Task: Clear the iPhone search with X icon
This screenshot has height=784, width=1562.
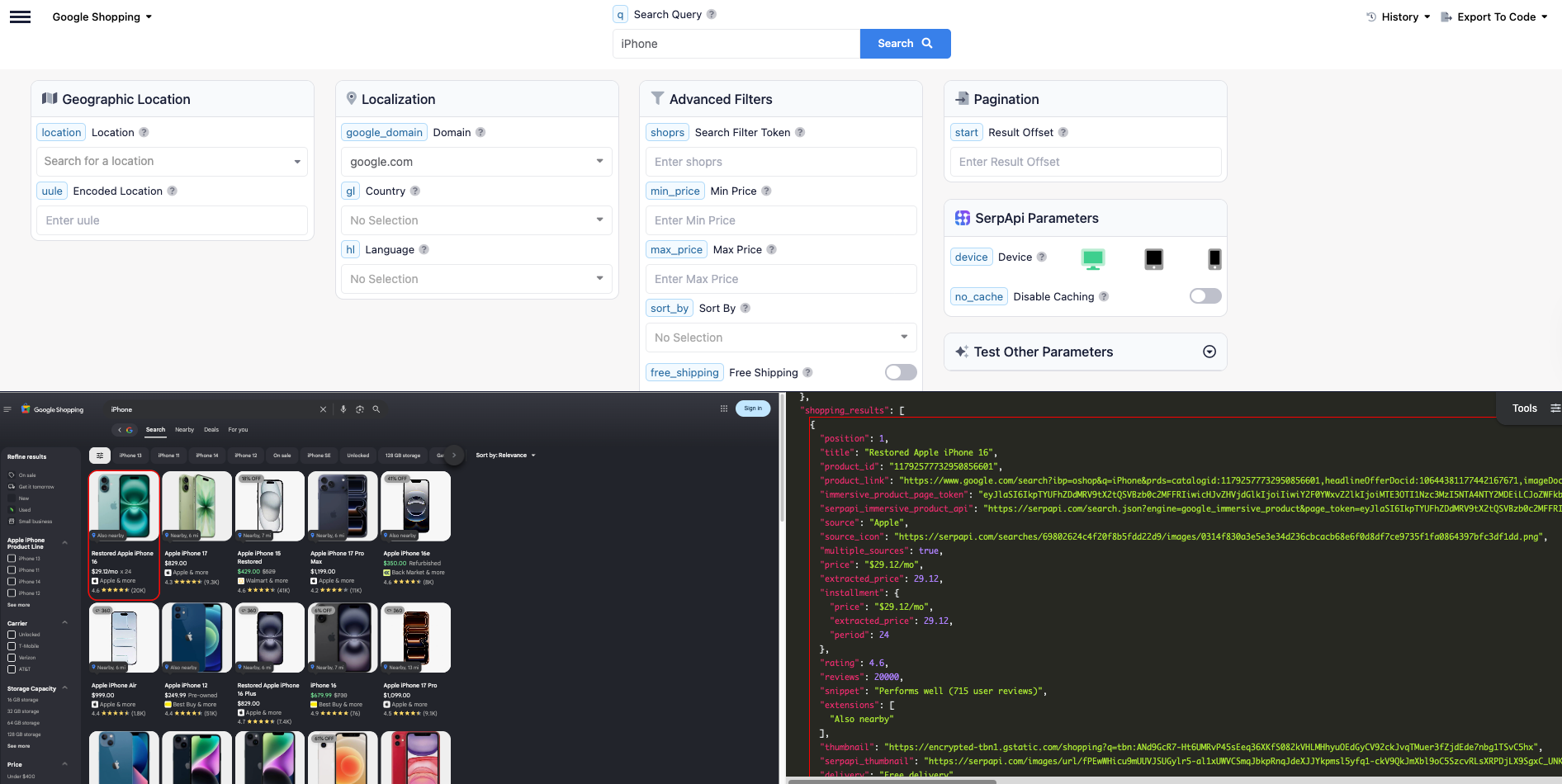Action: (323, 409)
